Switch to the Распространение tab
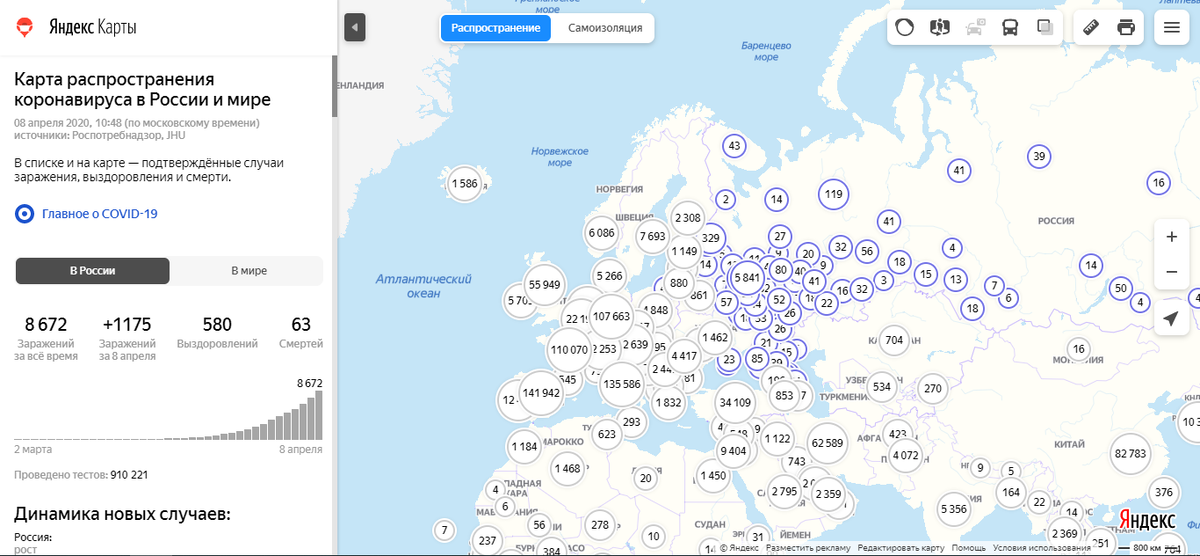 tap(496, 28)
